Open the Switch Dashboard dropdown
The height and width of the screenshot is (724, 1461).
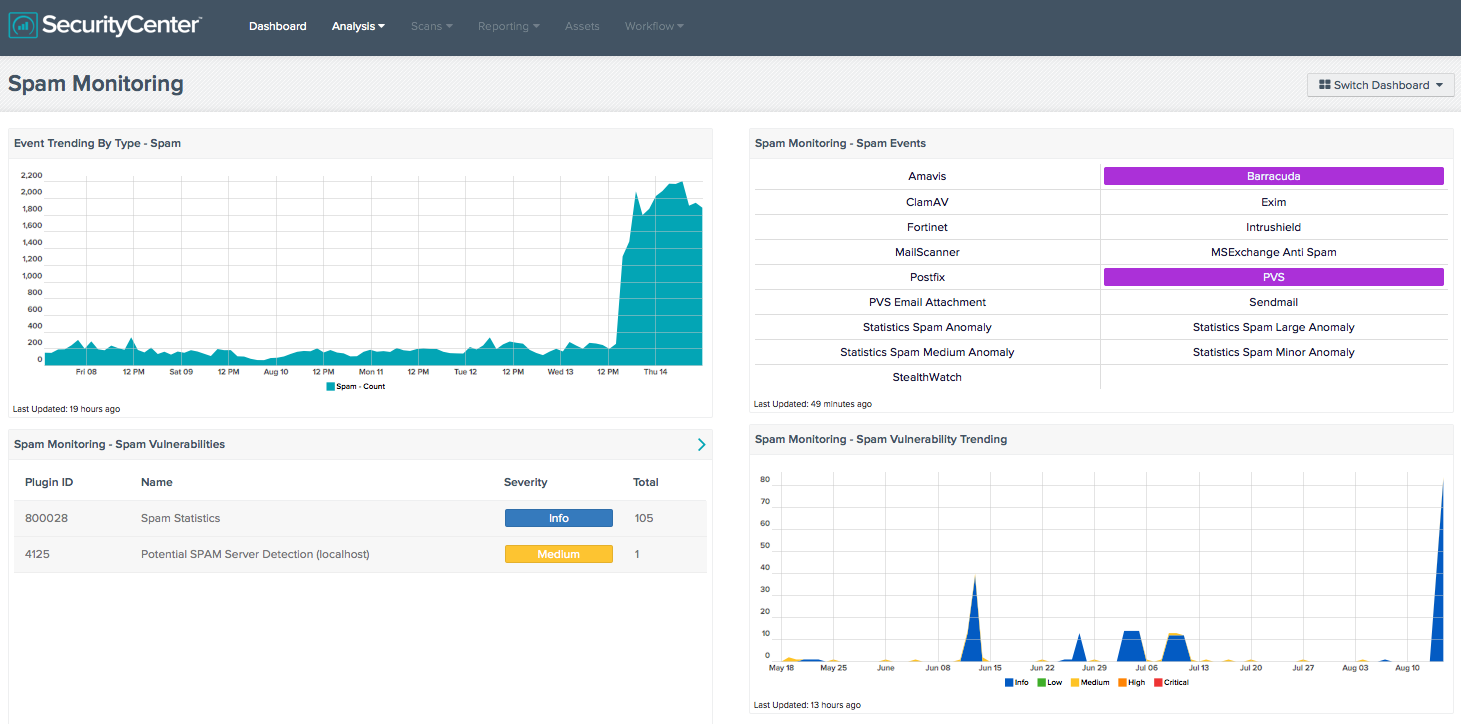coord(1380,85)
